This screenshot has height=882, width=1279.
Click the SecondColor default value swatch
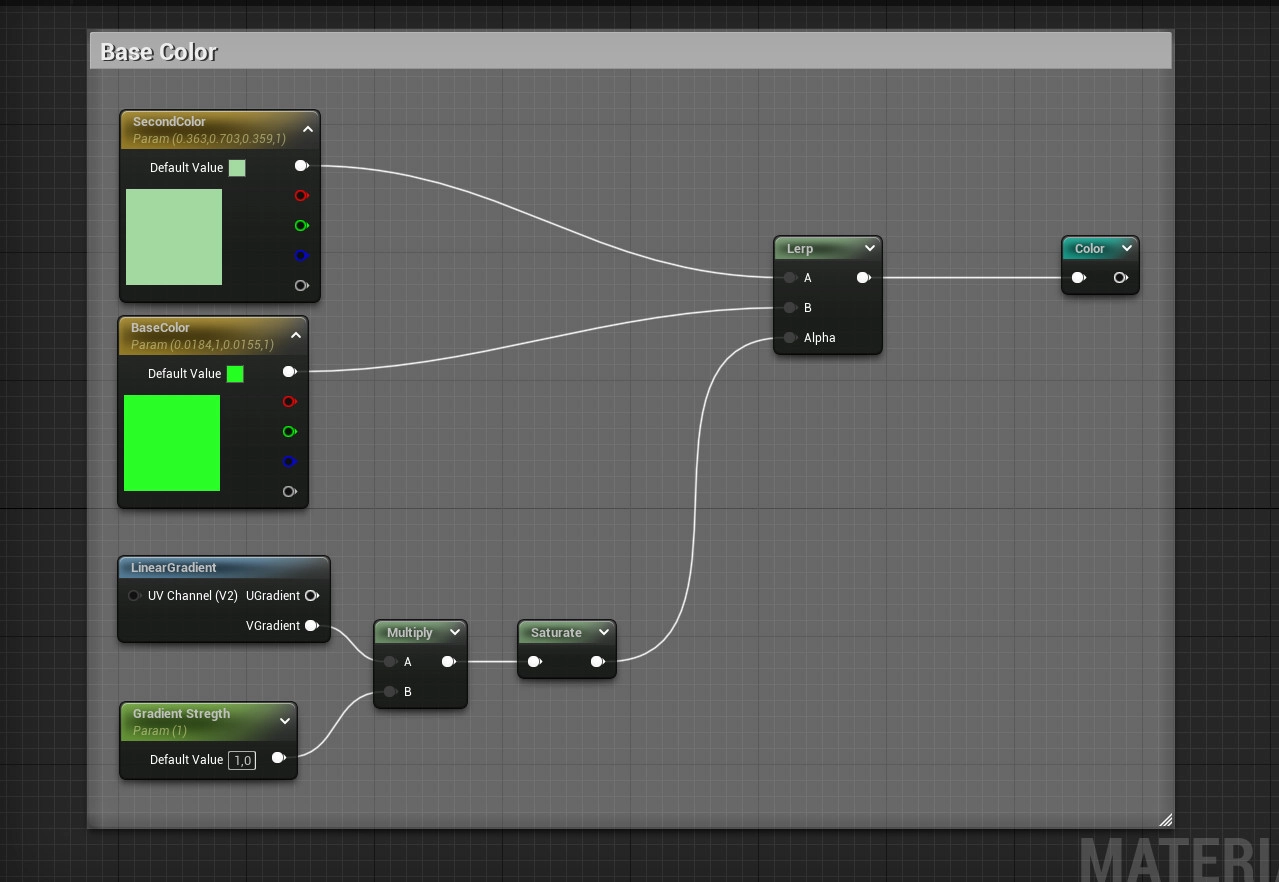click(237, 168)
